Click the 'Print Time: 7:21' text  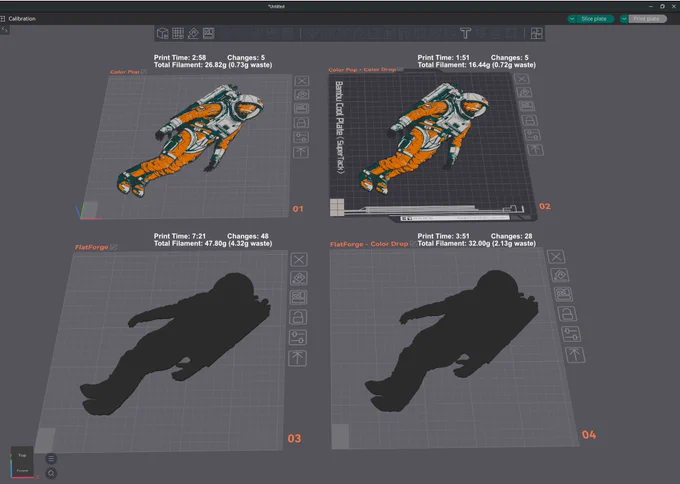[x=180, y=236]
